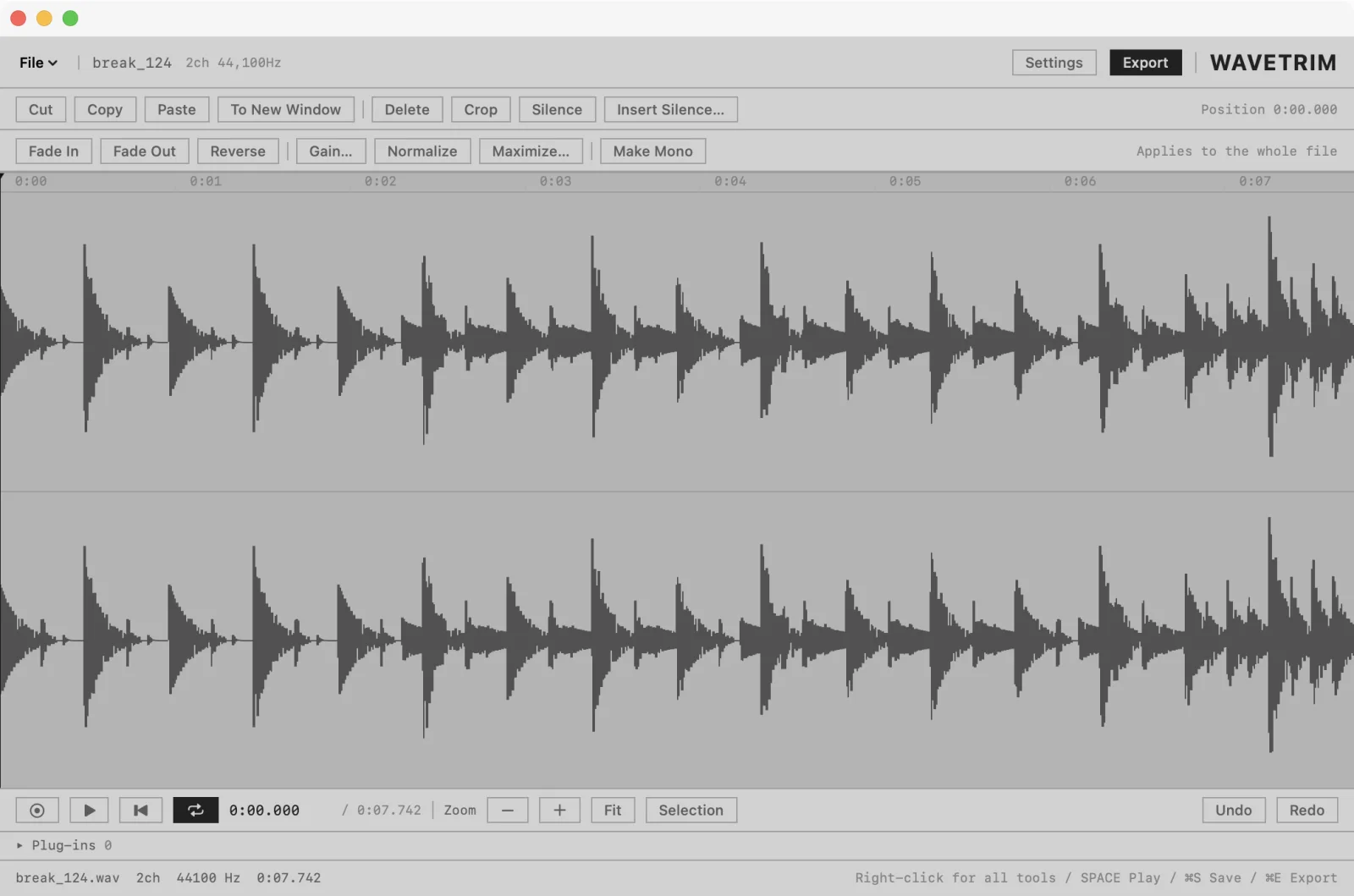
Task: Fit the waveform to the window
Action: pyautogui.click(x=613, y=810)
